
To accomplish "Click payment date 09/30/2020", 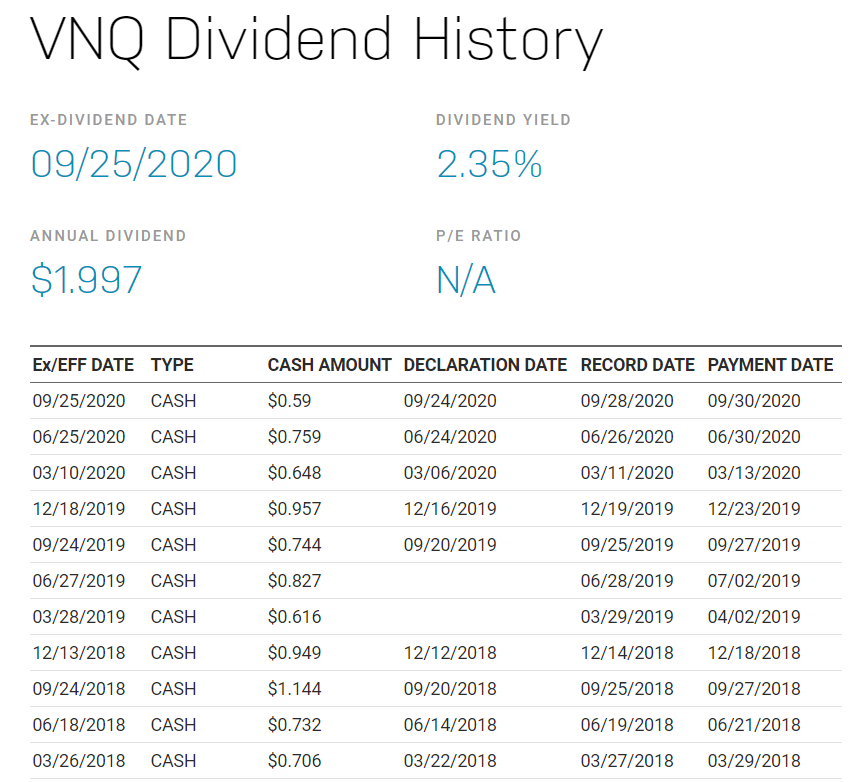I will [x=754, y=401].
